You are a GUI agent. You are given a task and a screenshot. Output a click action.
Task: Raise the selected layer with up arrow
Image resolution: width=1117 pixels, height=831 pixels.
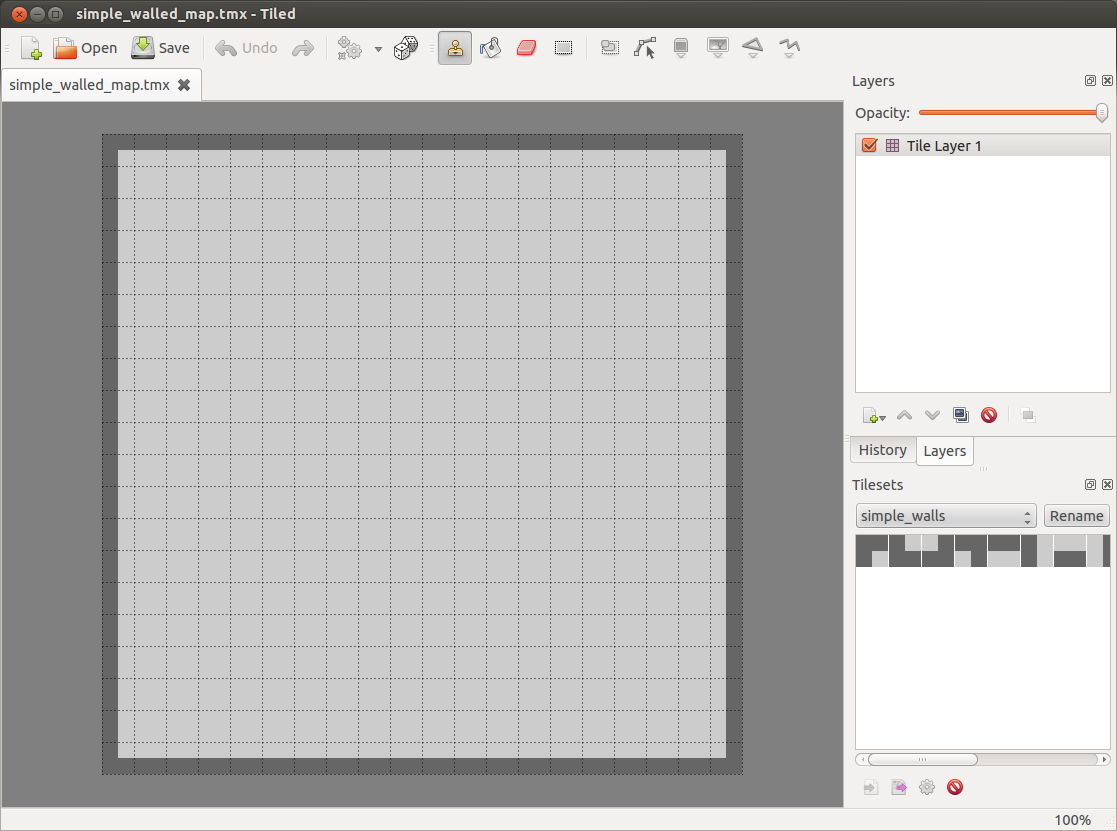tap(904, 414)
